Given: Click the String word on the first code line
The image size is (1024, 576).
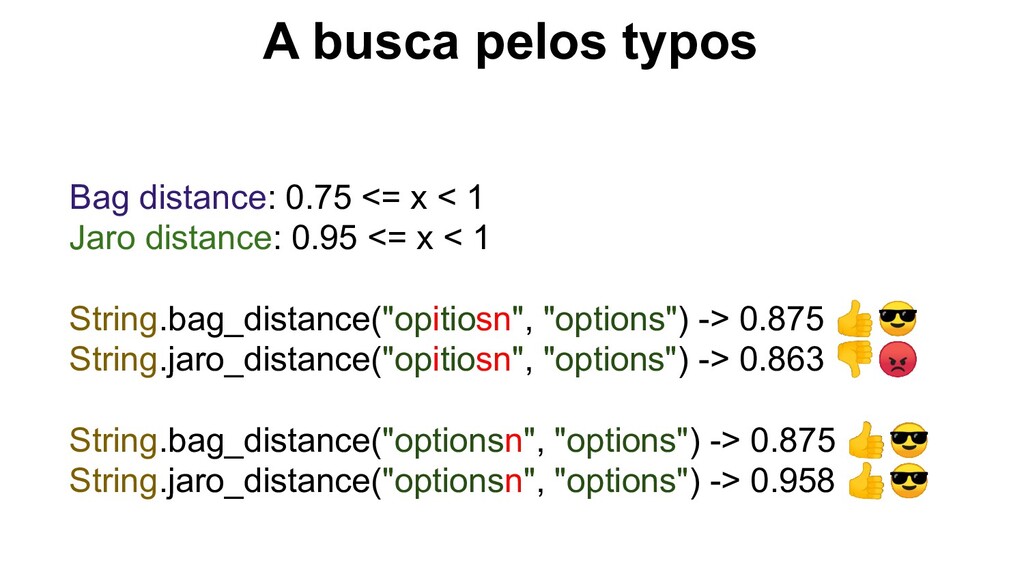Looking at the screenshot, I should 114,320.
